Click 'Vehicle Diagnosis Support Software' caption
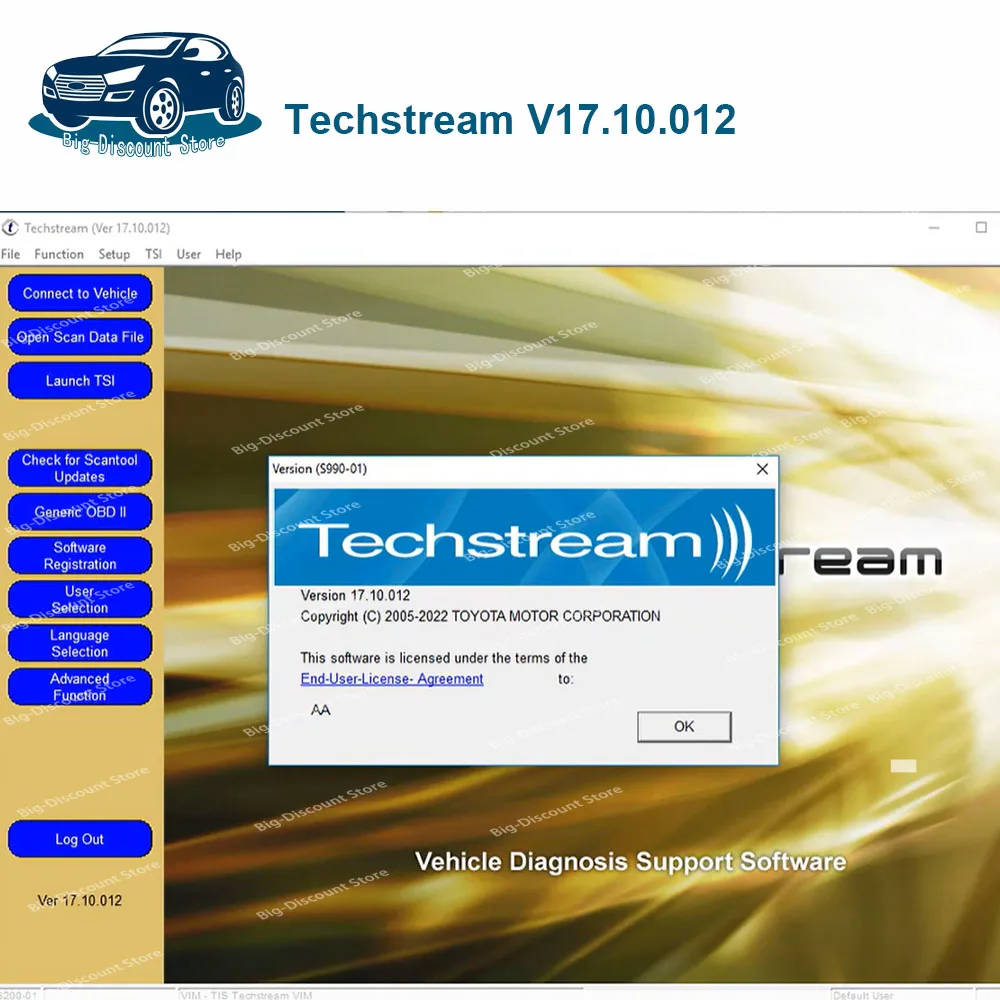 click(630, 862)
